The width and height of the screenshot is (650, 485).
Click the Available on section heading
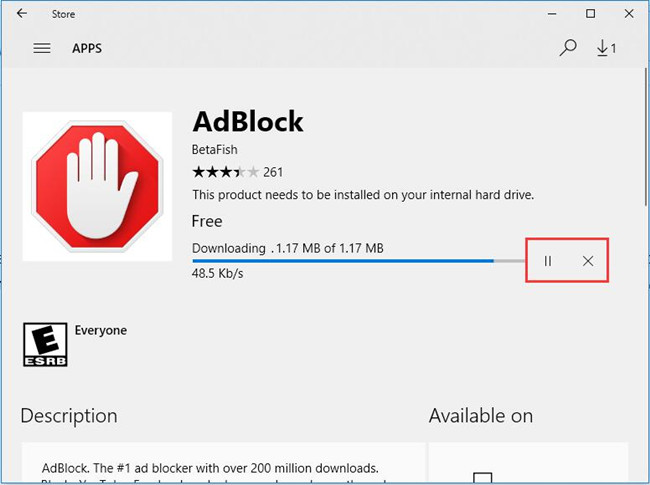pos(481,416)
